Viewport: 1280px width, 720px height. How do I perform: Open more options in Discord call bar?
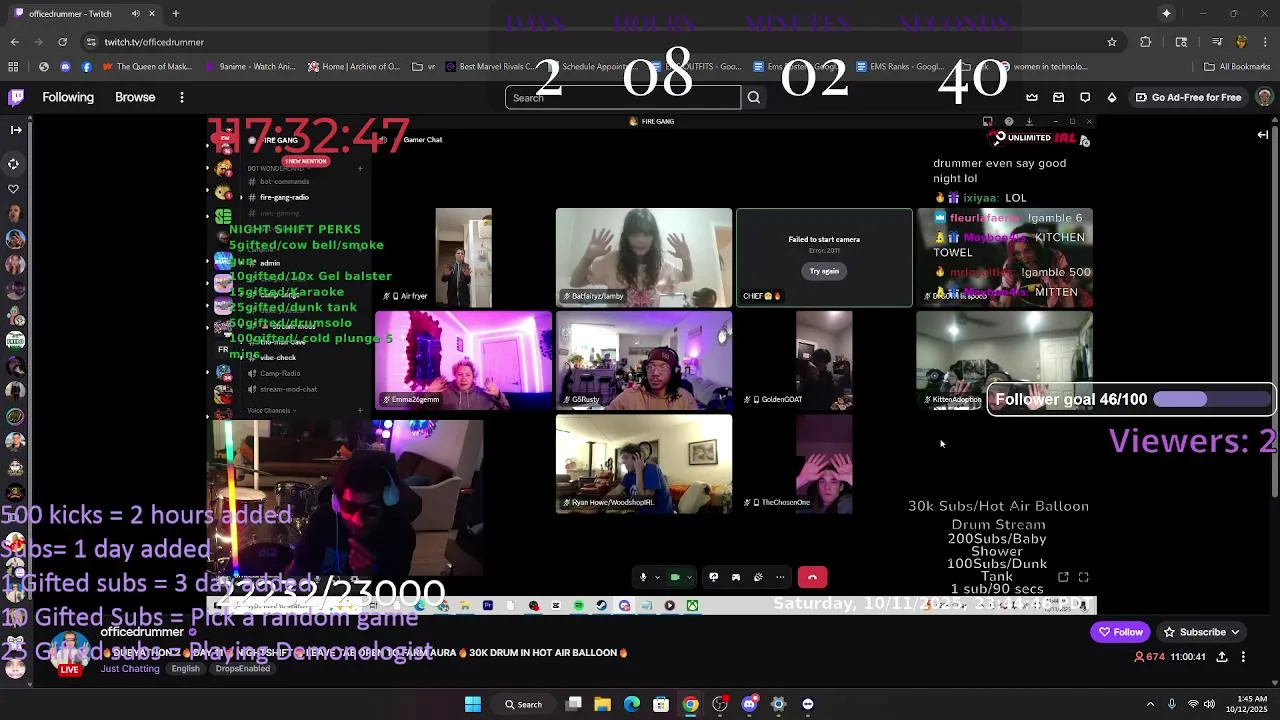coord(780,577)
